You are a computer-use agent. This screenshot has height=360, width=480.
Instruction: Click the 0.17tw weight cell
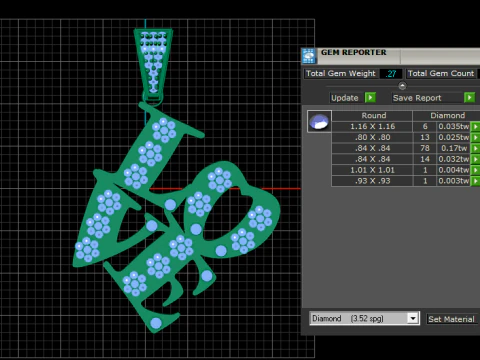(454, 148)
